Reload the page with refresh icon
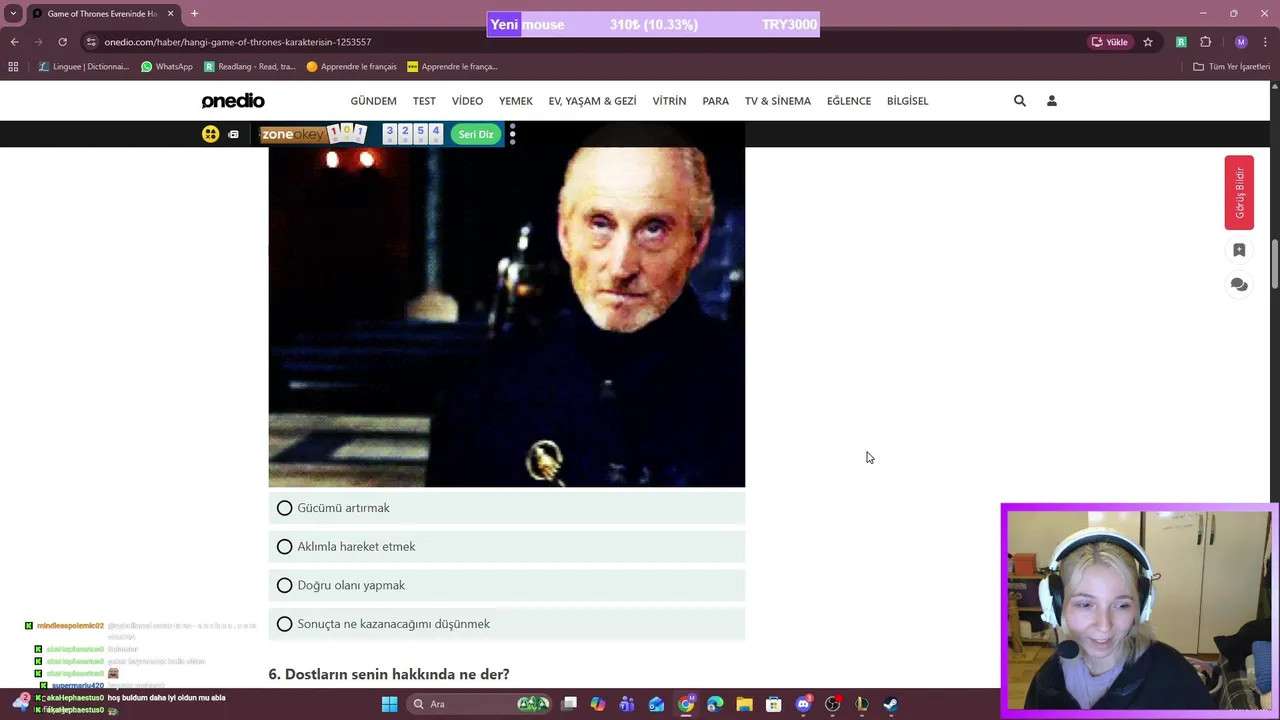The width and height of the screenshot is (1280, 720). (62, 42)
